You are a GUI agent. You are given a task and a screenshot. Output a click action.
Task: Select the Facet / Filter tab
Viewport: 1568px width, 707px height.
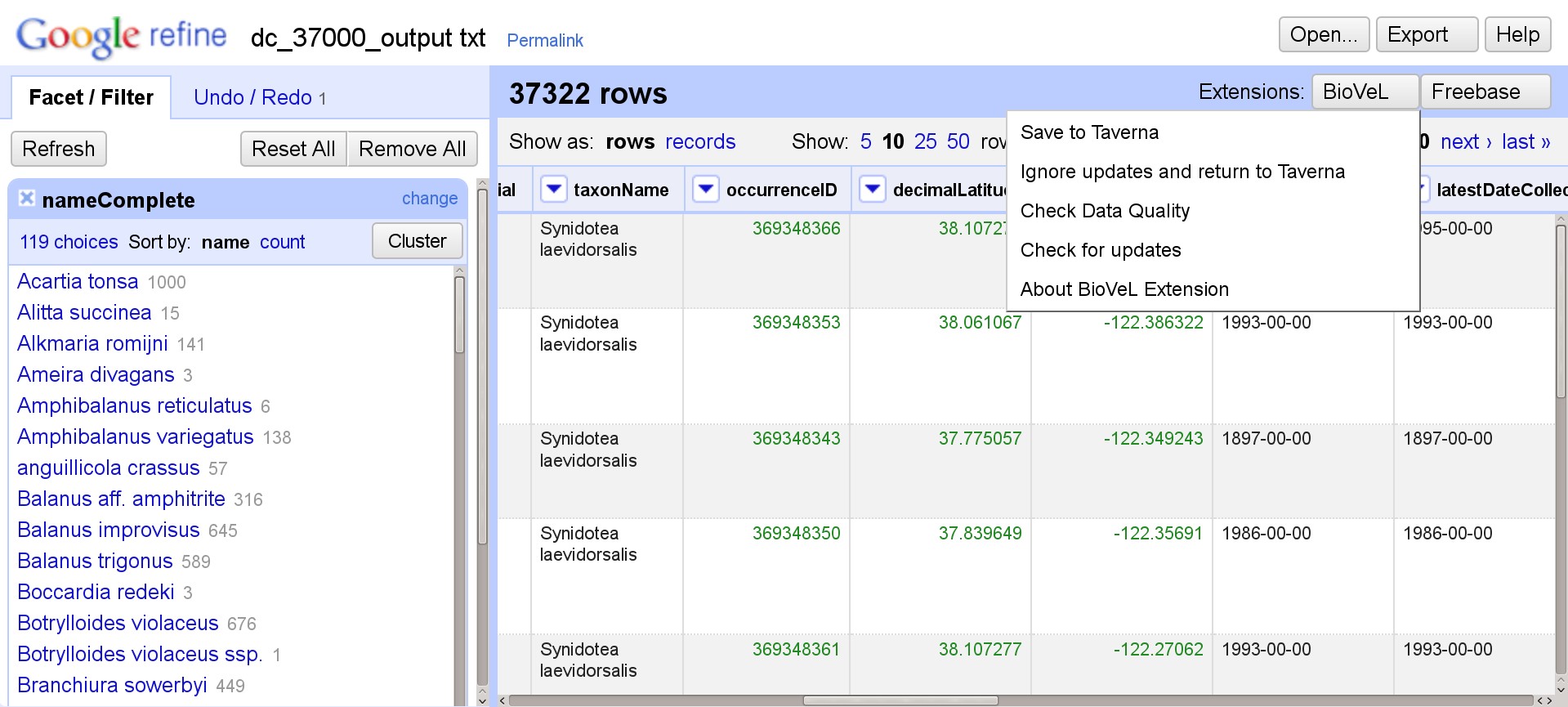91,97
